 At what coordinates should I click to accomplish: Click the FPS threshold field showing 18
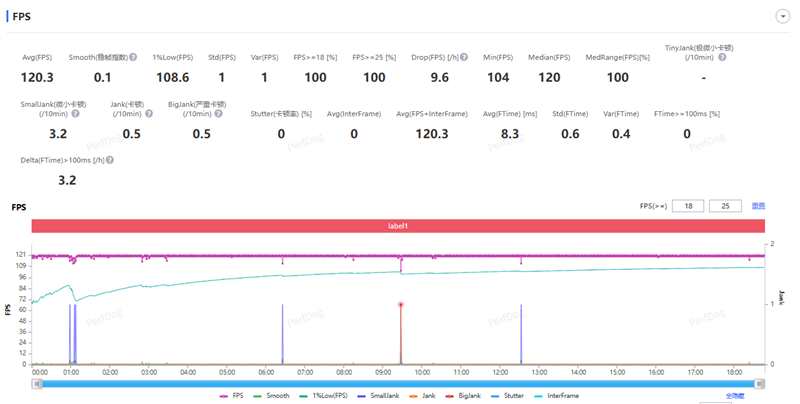coord(688,206)
